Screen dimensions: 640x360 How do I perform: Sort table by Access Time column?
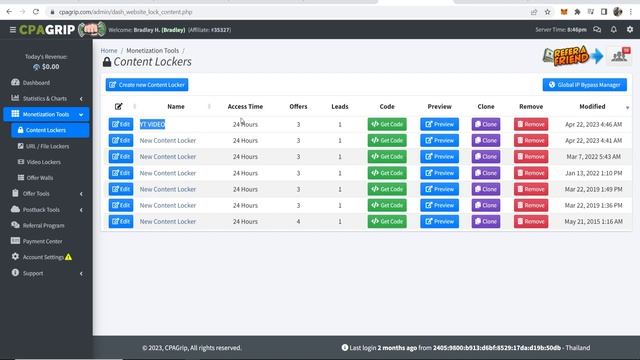coord(245,107)
